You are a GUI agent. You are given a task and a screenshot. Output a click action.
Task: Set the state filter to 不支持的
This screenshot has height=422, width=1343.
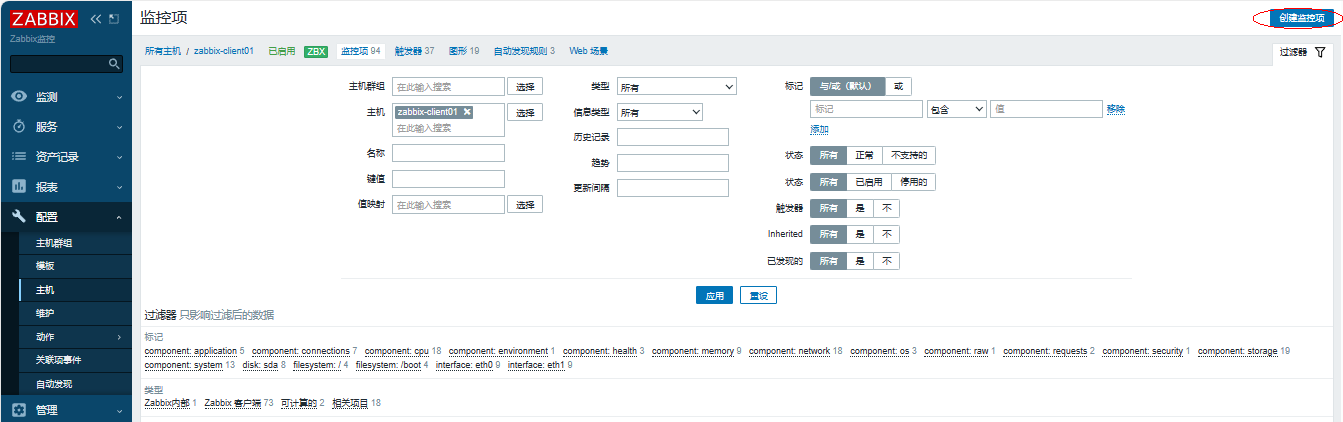click(x=909, y=156)
